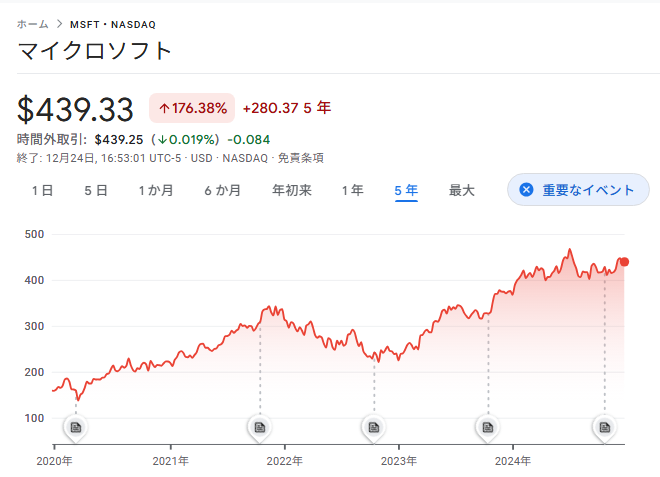Switch to 年初来 range
660x477 pixels.
(x=292, y=190)
